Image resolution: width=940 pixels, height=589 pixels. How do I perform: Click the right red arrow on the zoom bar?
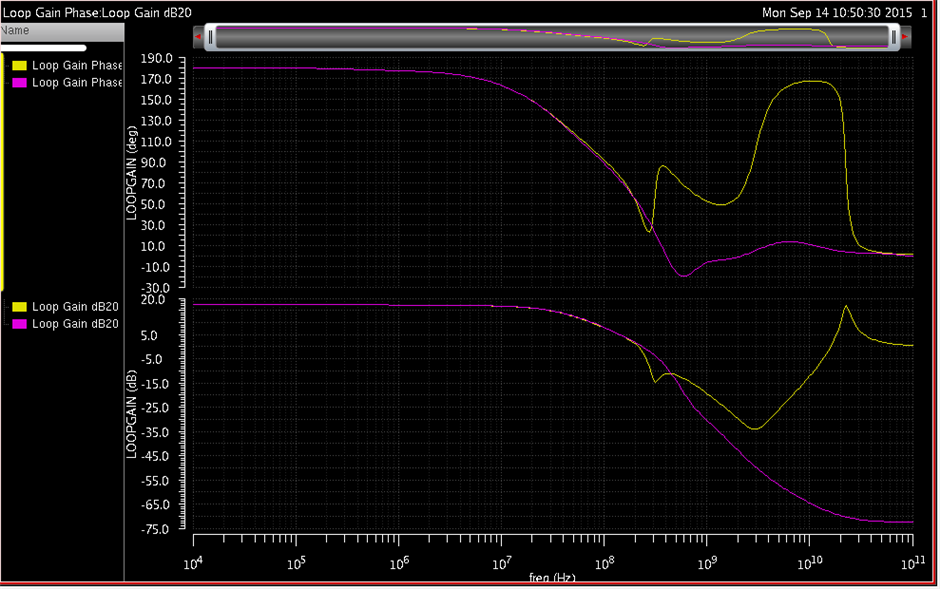point(905,38)
